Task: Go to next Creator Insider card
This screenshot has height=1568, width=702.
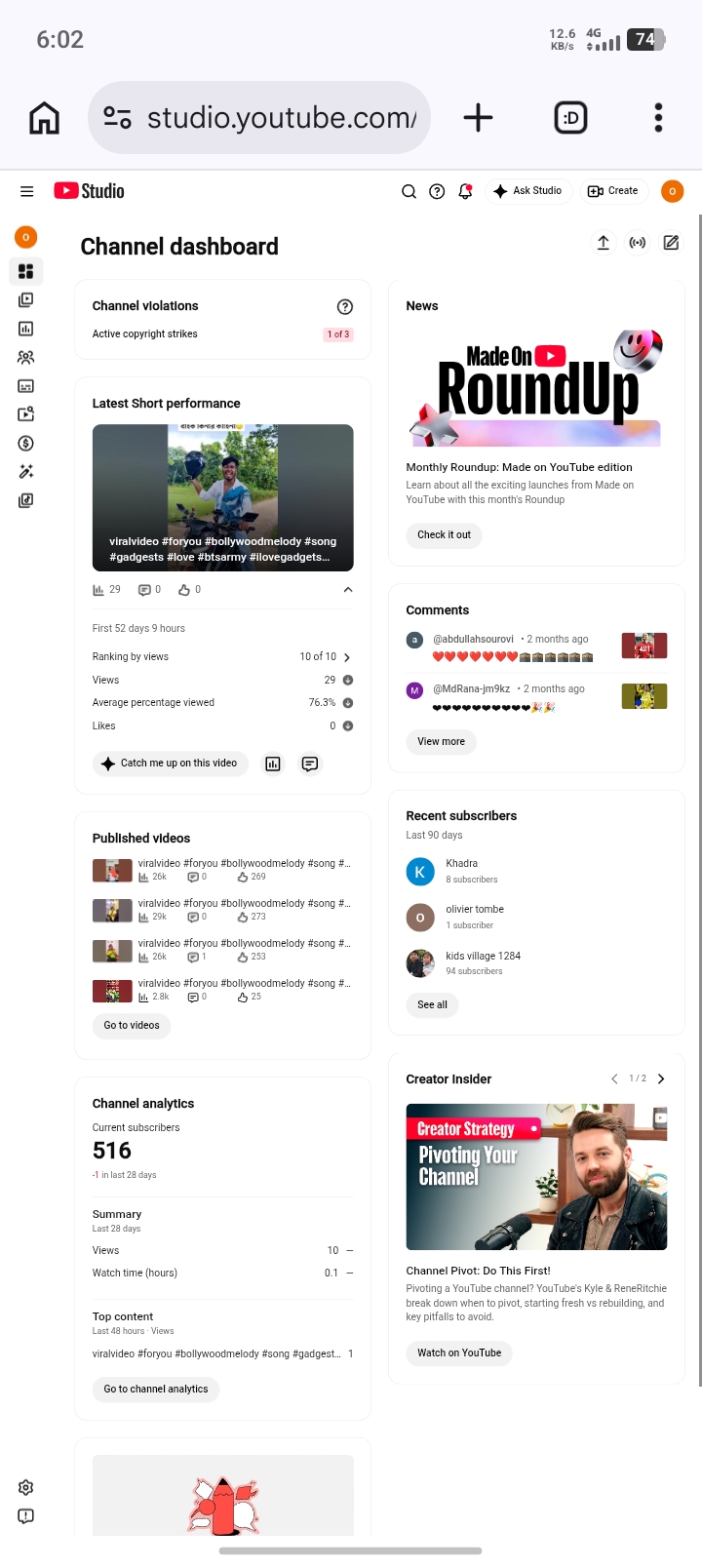Action: pyautogui.click(x=661, y=1078)
